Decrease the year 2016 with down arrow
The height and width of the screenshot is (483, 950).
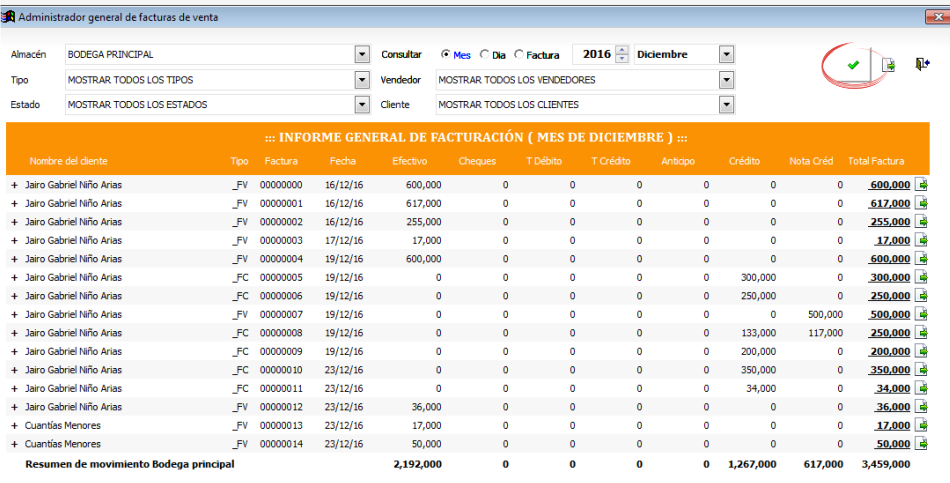click(x=622, y=58)
